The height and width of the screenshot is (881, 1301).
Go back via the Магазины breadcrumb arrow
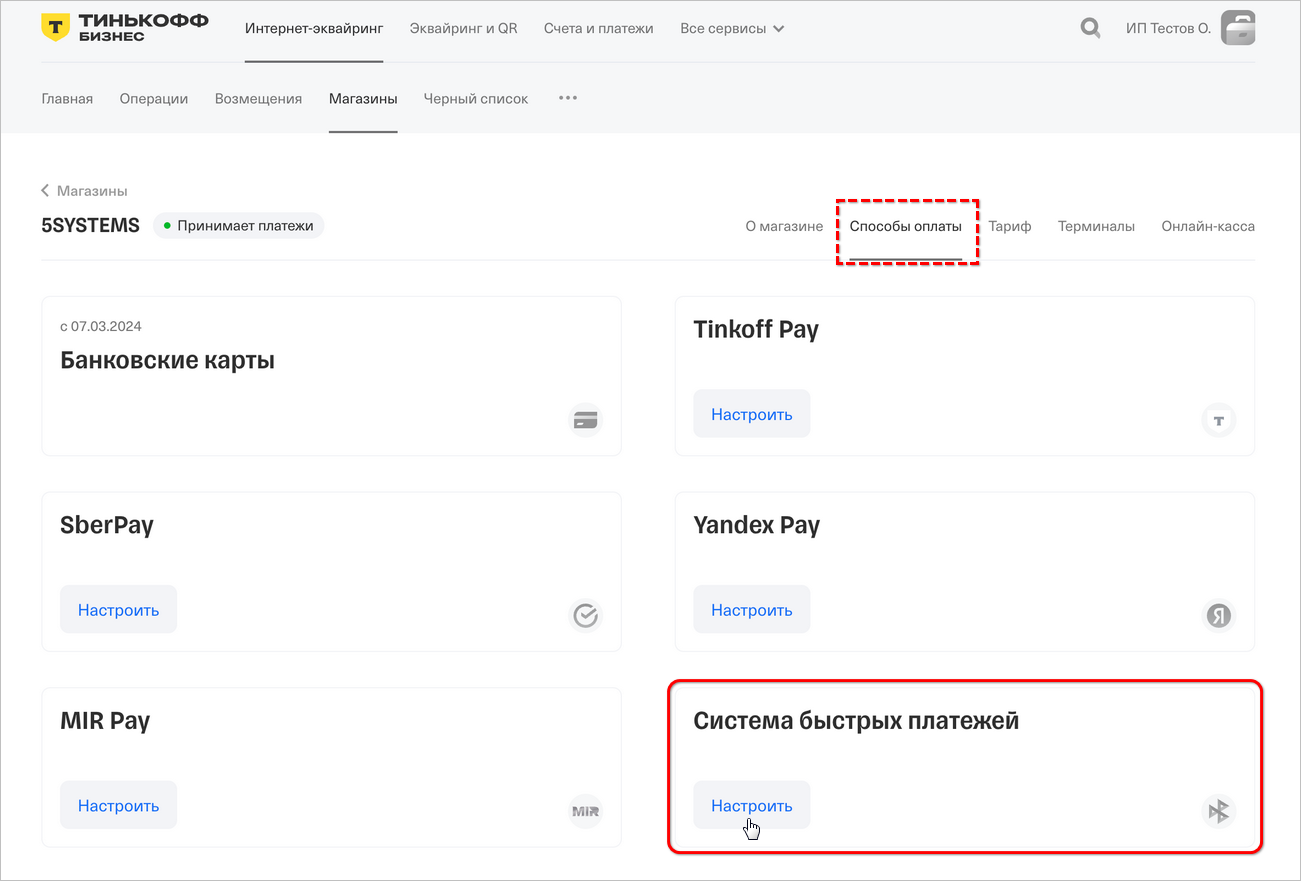click(46, 190)
